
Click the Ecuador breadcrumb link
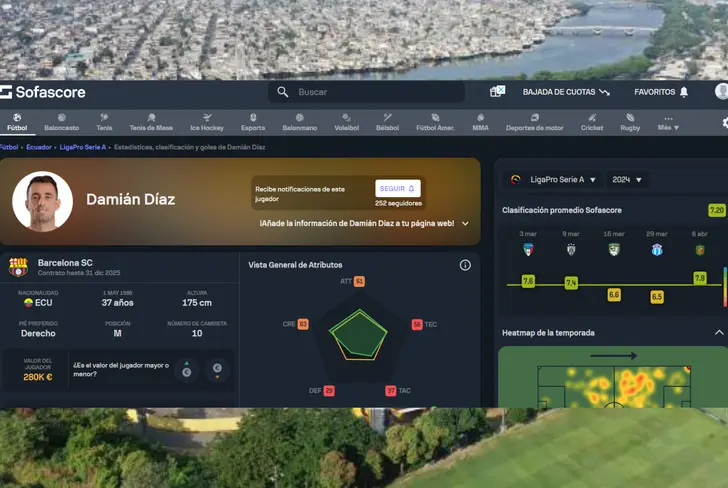[x=39, y=147]
